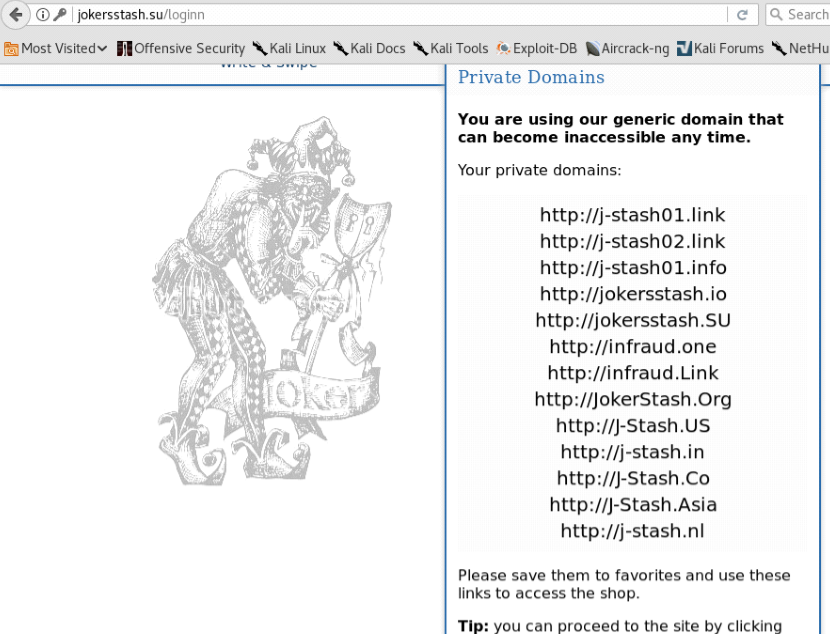Open the Kali Tools bookmark
The height and width of the screenshot is (638, 830).
point(450,49)
